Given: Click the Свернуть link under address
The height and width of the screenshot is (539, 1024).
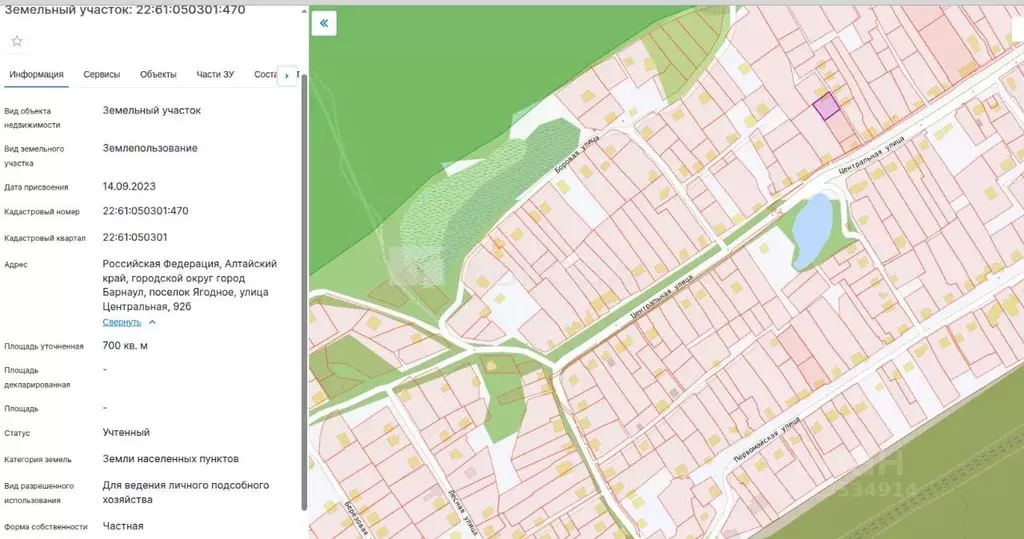Looking at the screenshot, I should 122,322.
